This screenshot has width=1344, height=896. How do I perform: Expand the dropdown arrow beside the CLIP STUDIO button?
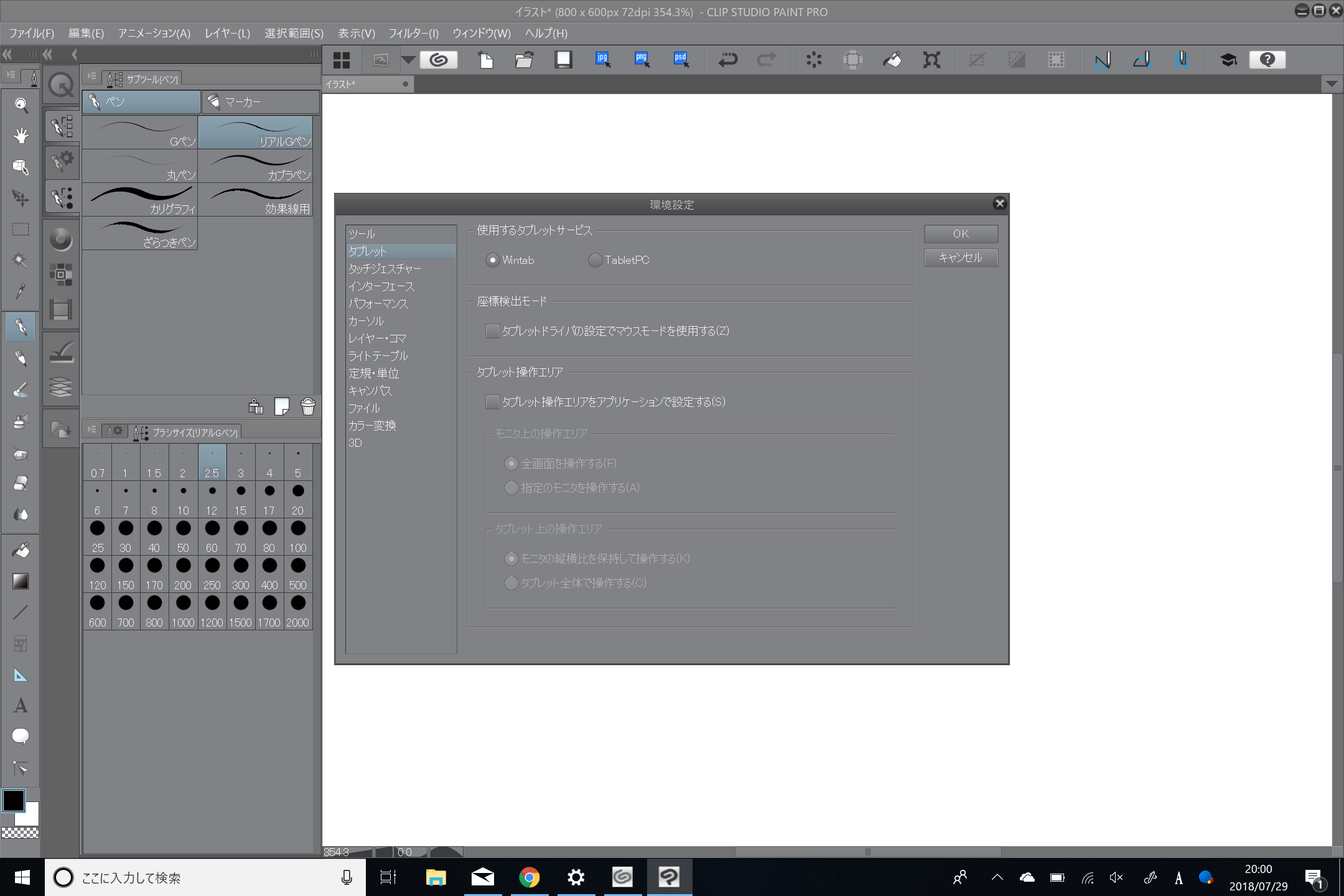point(408,60)
